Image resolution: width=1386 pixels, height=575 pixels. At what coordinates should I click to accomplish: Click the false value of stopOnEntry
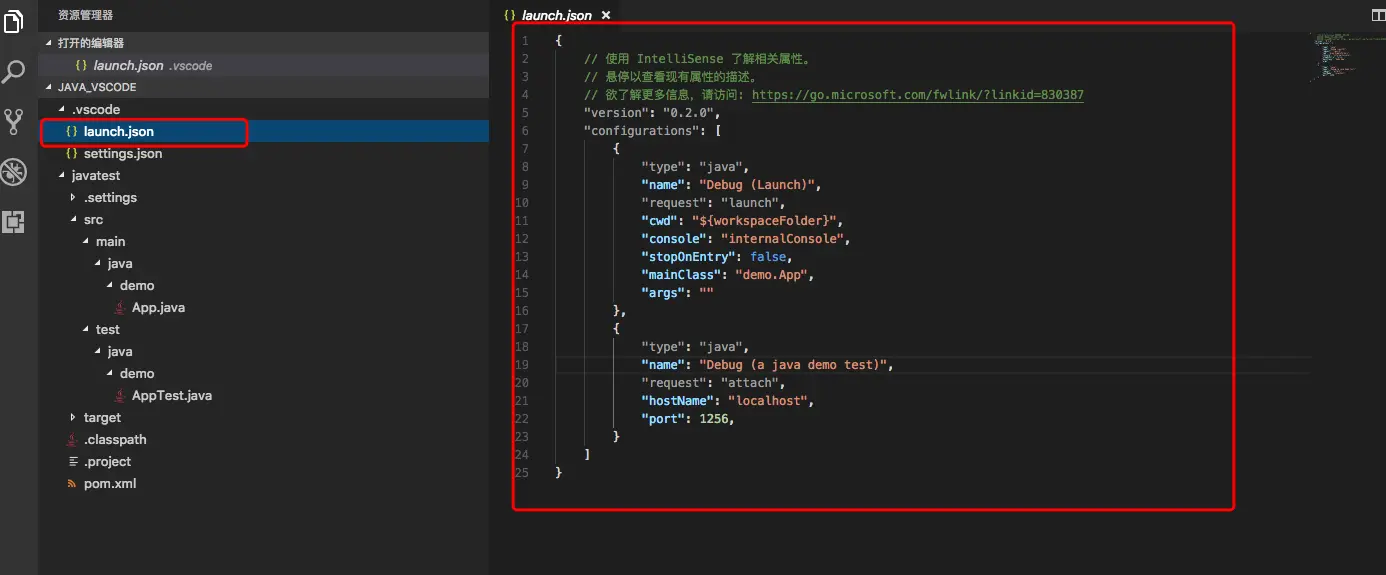pos(768,257)
